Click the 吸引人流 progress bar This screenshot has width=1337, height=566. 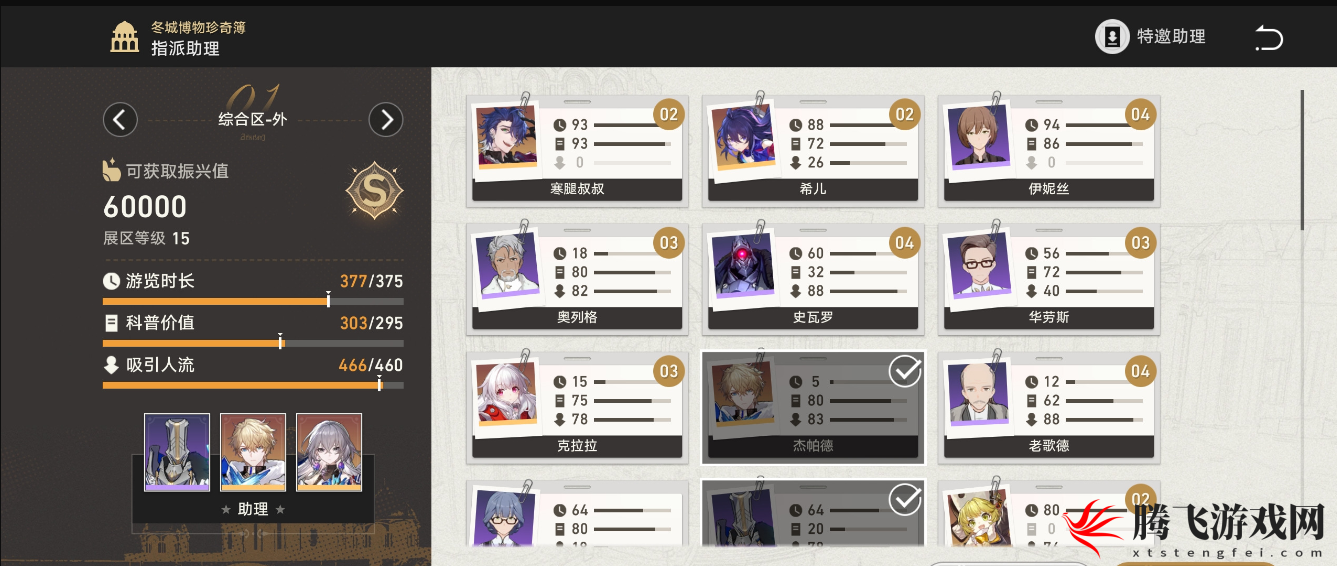pos(253,385)
